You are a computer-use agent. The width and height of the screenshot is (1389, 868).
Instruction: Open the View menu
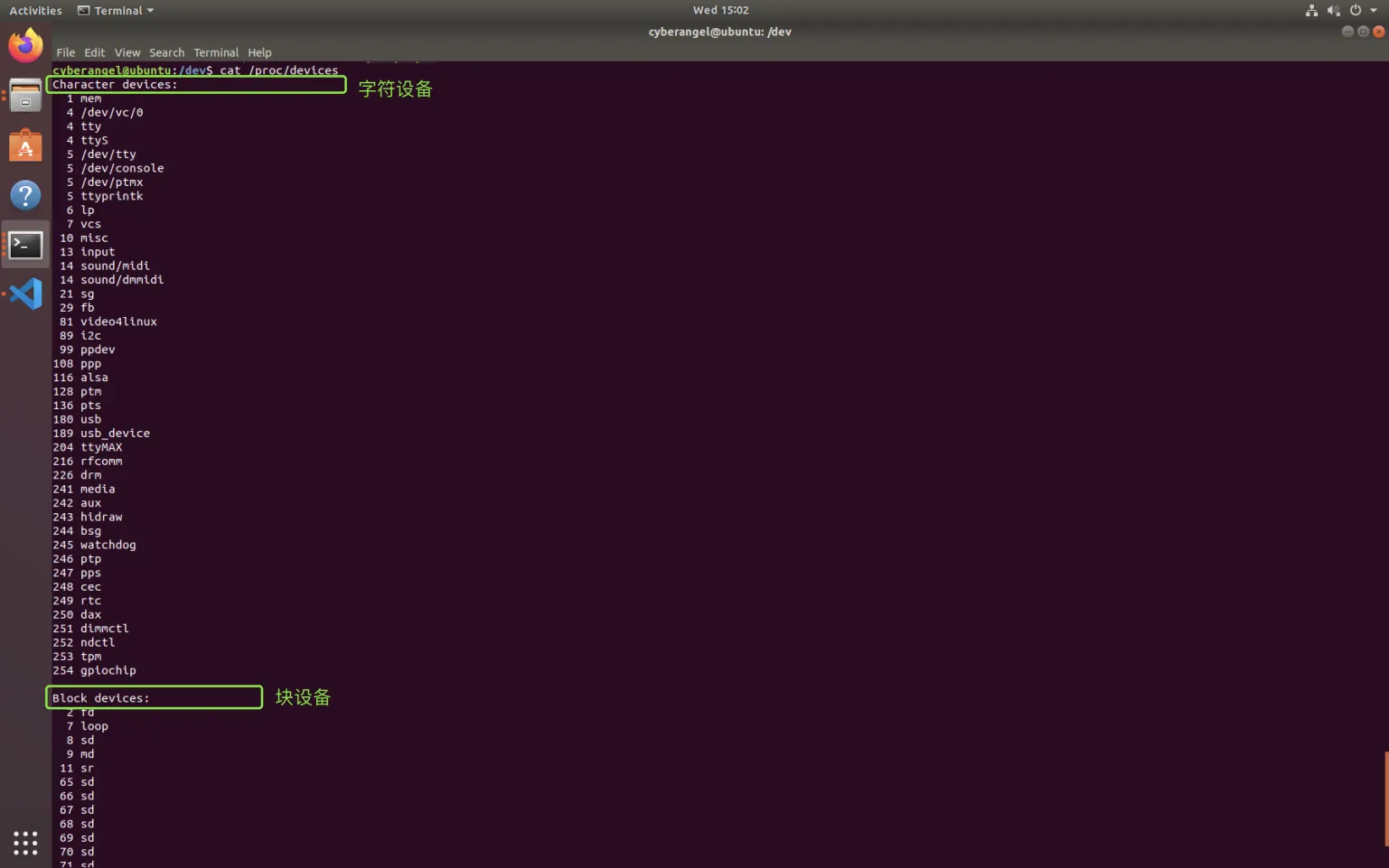pos(127,52)
